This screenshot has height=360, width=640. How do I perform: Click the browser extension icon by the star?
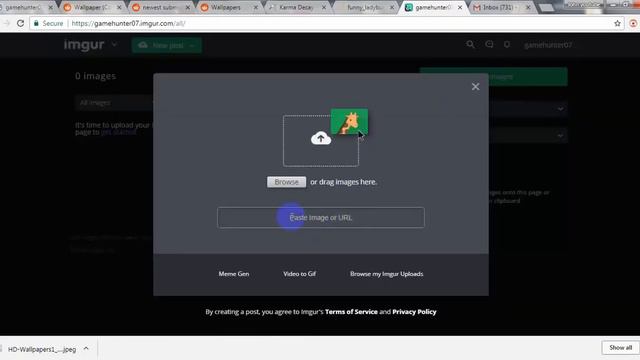633,24
